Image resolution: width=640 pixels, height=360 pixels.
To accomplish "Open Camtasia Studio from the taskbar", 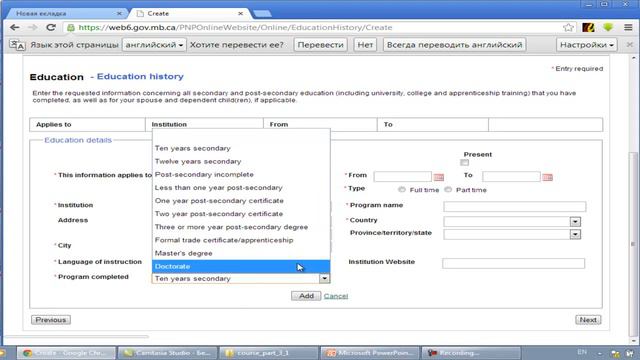I will 167,353.
